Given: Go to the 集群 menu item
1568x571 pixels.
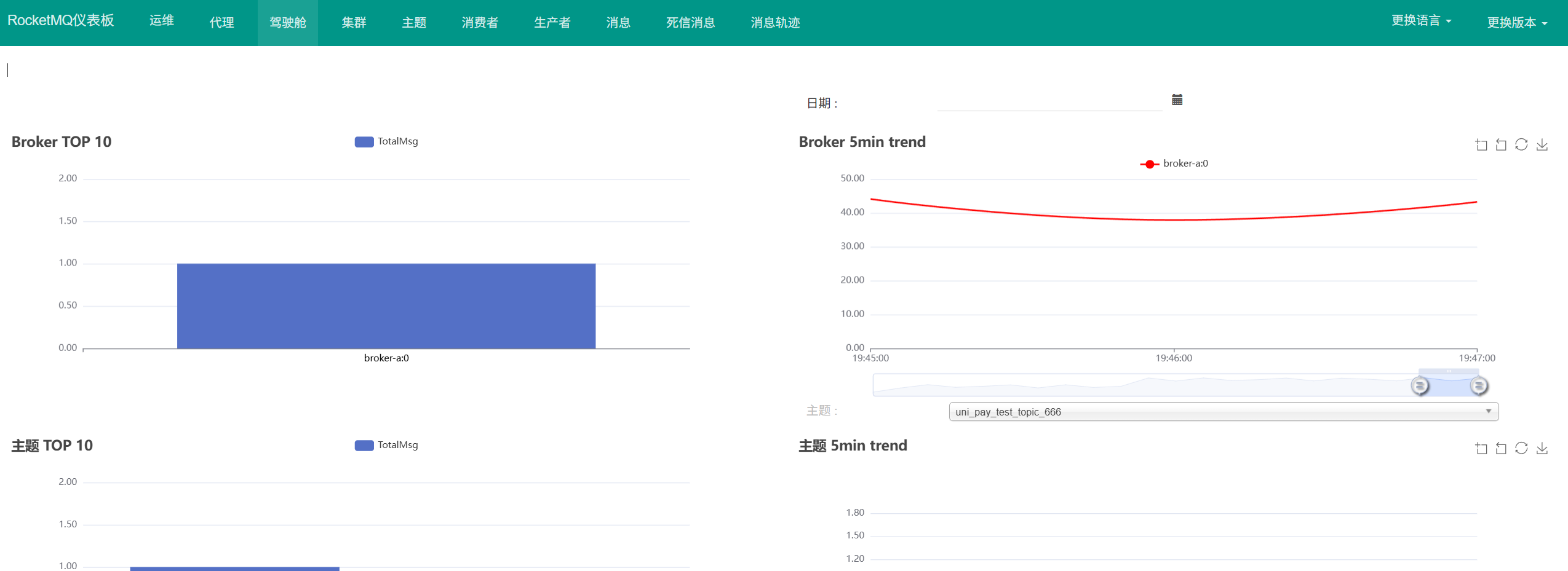Looking at the screenshot, I should click(354, 23).
